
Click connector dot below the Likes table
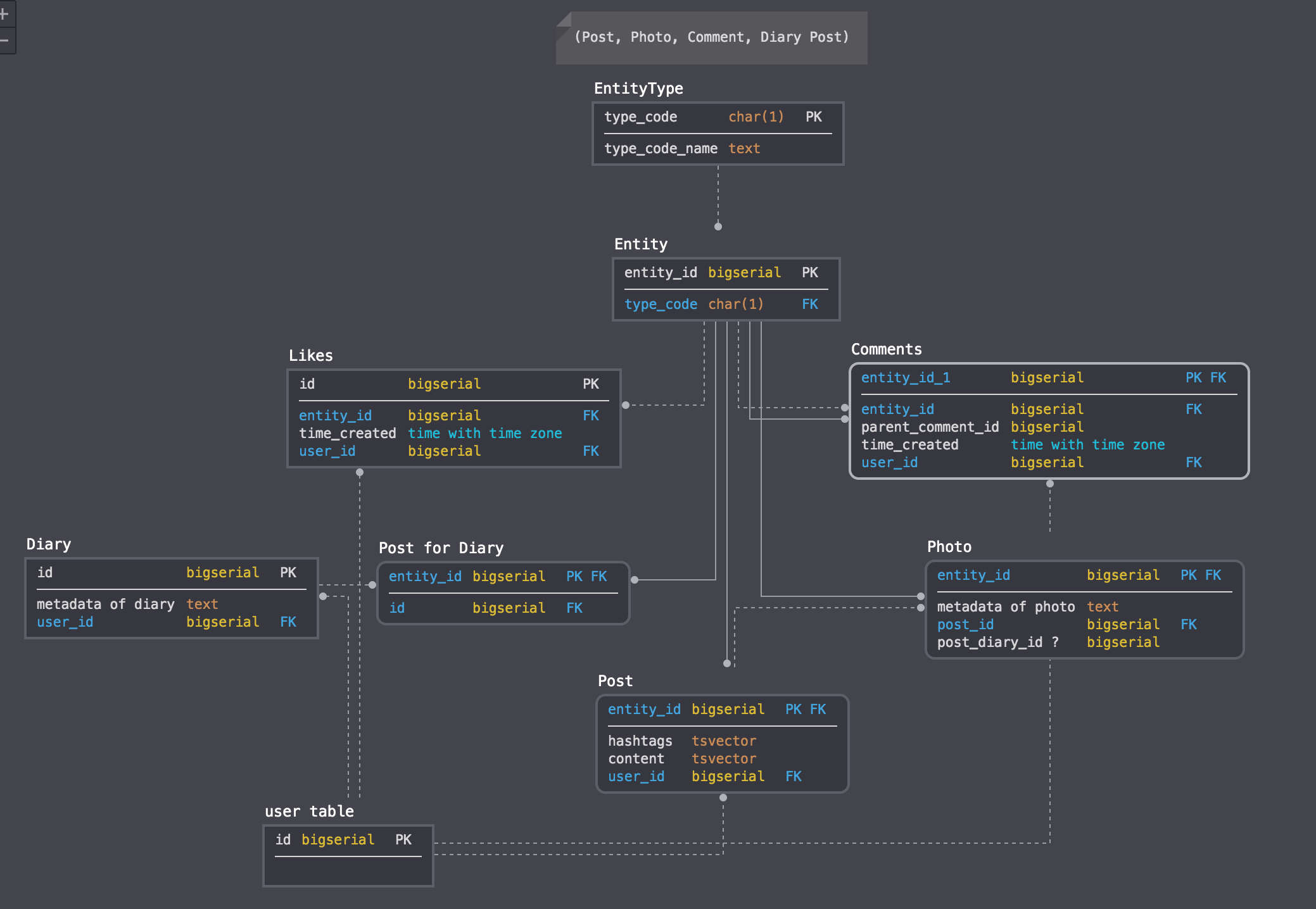(x=360, y=472)
